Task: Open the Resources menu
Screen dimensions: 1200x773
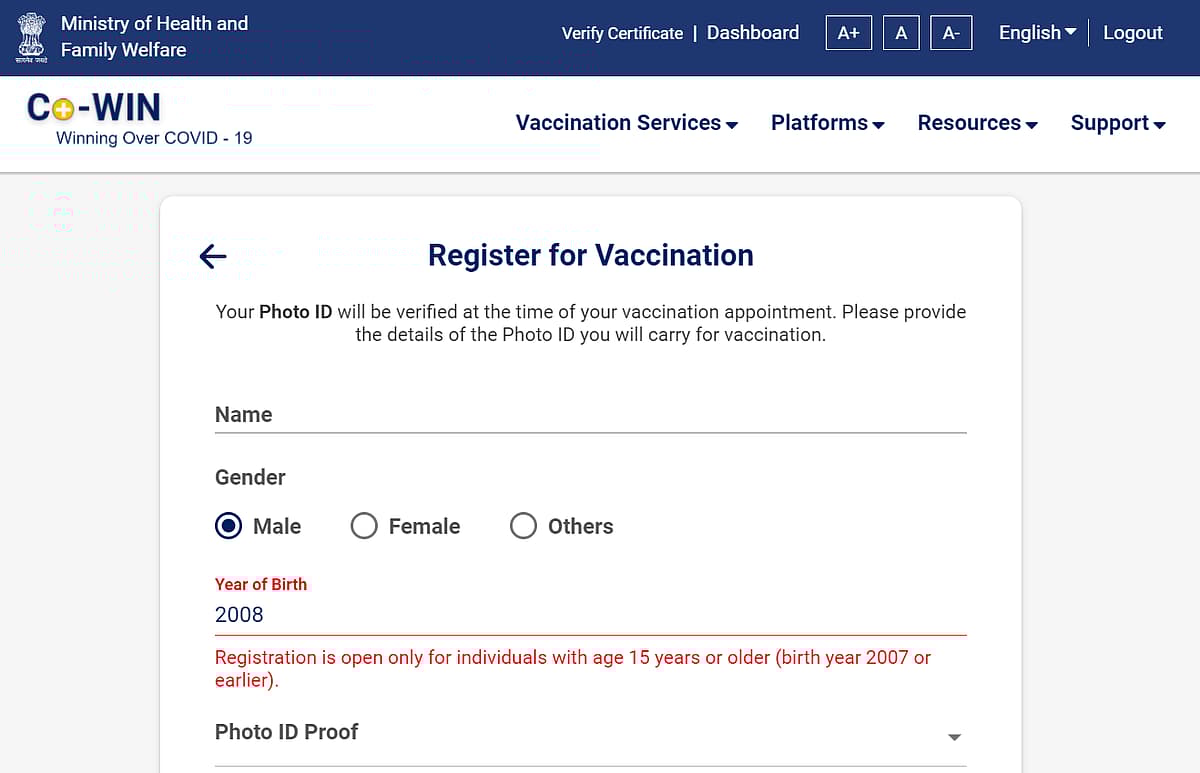Action: point(977,123)
